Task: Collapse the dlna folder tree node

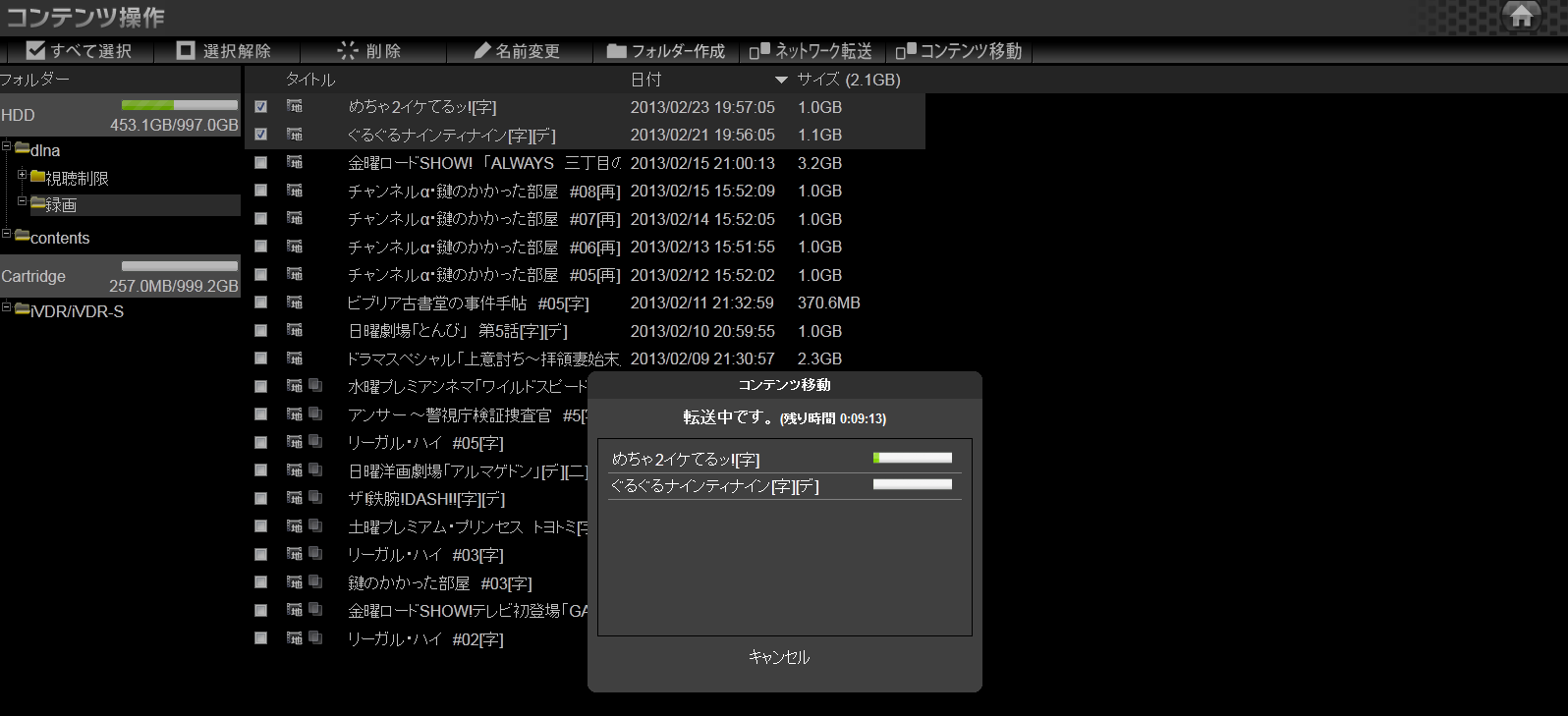Action: (7, 146)
